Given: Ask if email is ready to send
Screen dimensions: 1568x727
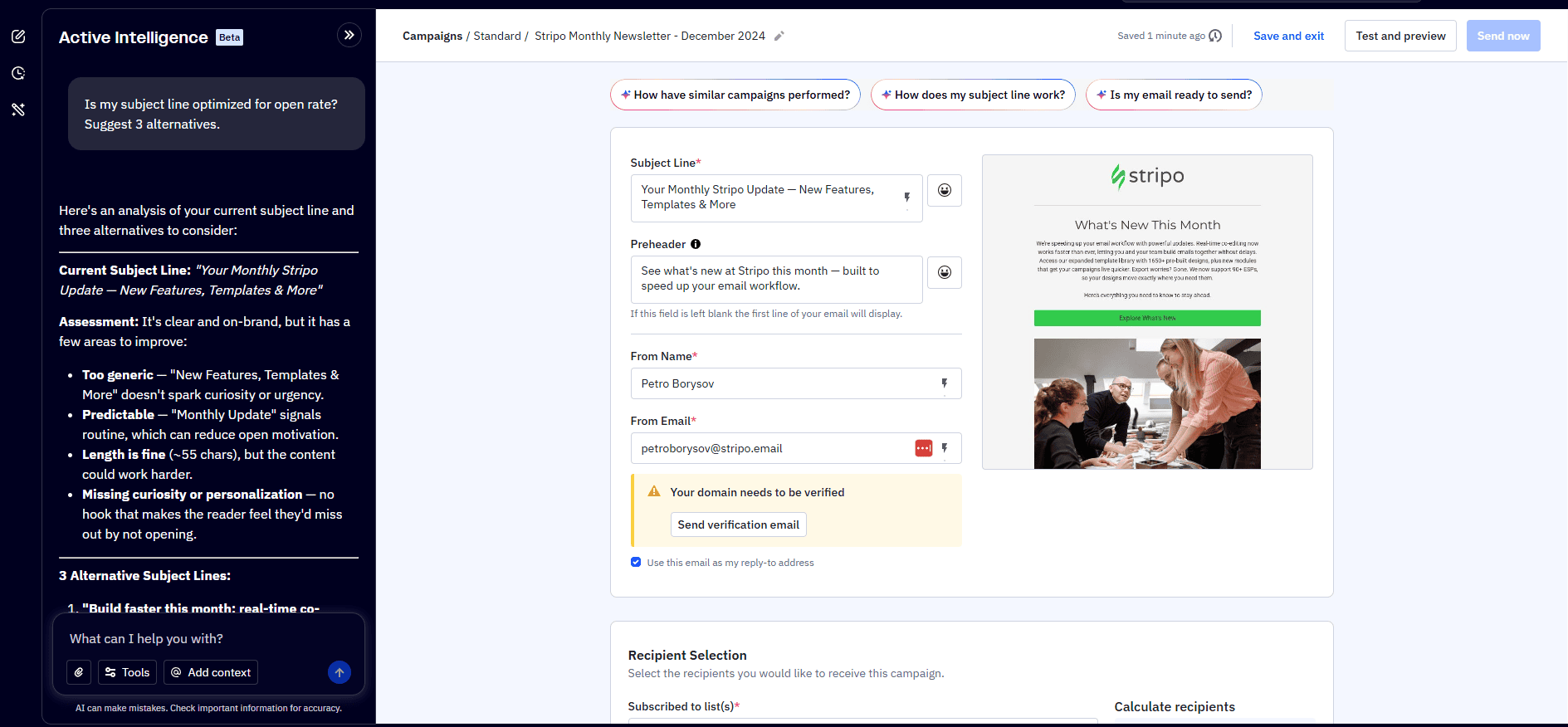Looking at the screenshot, I should [x=1174, y=95].
